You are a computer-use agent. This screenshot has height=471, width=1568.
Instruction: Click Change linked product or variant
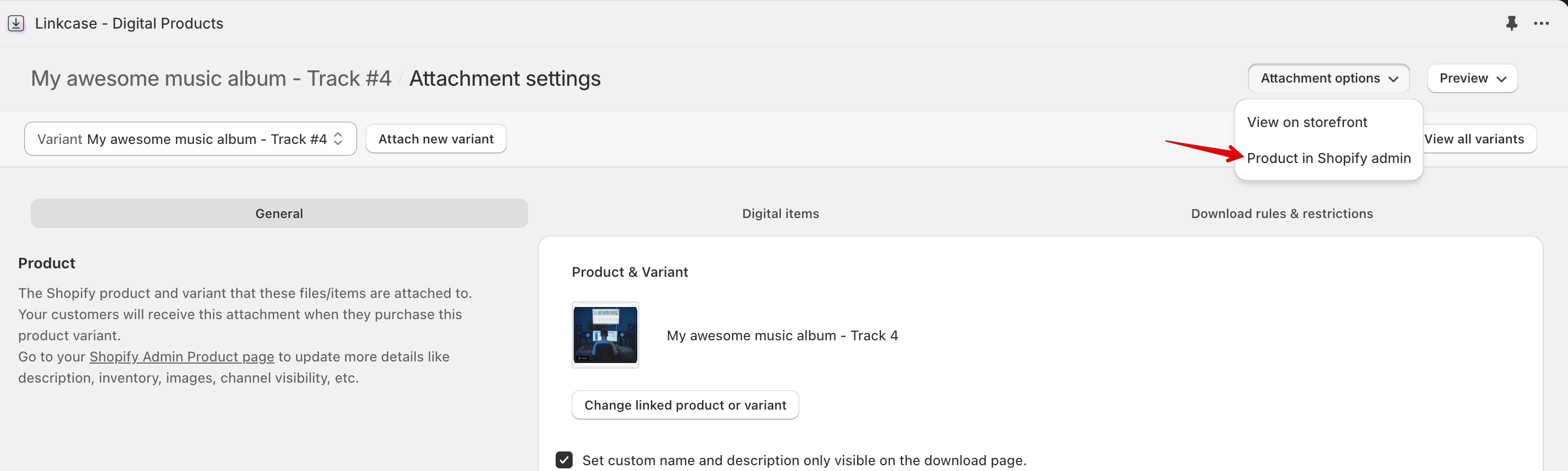point(685,405)
